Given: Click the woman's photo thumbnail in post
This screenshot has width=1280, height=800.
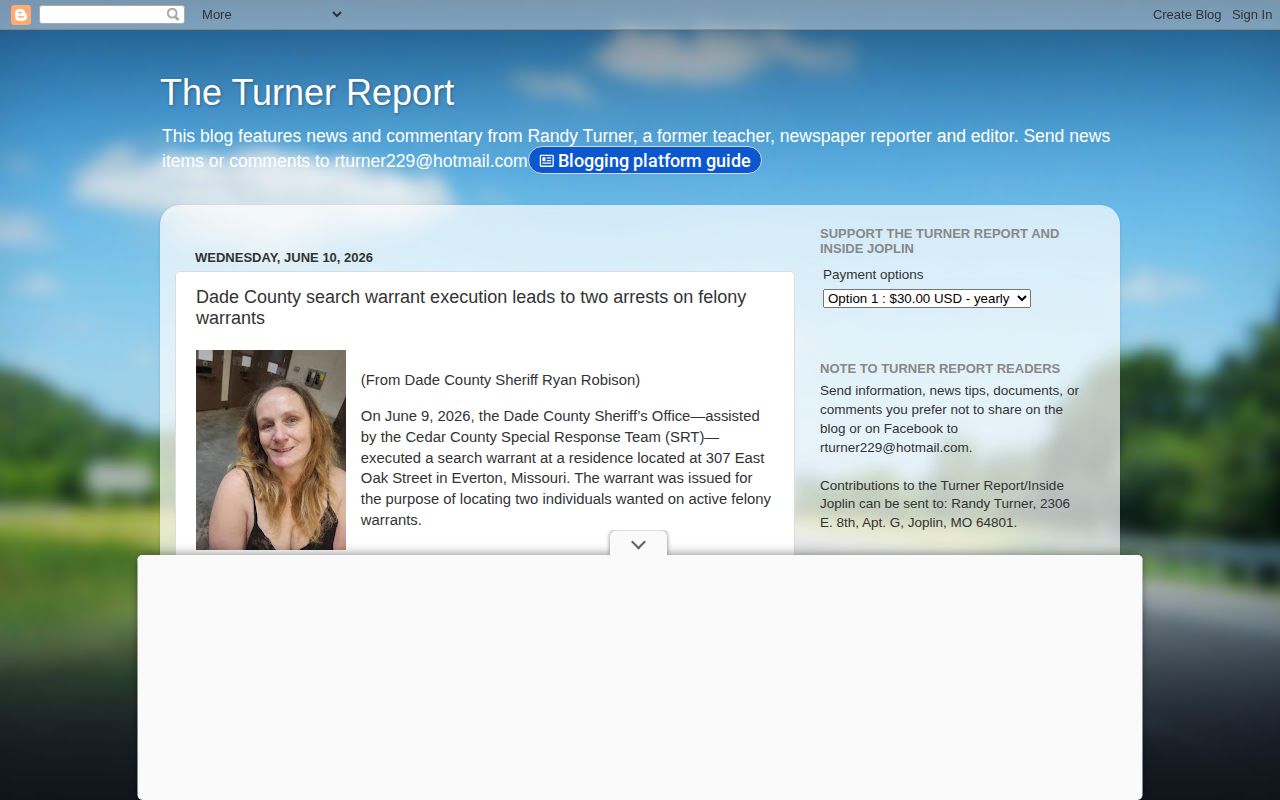Looking at the screenshot, I should coord(271,449).
